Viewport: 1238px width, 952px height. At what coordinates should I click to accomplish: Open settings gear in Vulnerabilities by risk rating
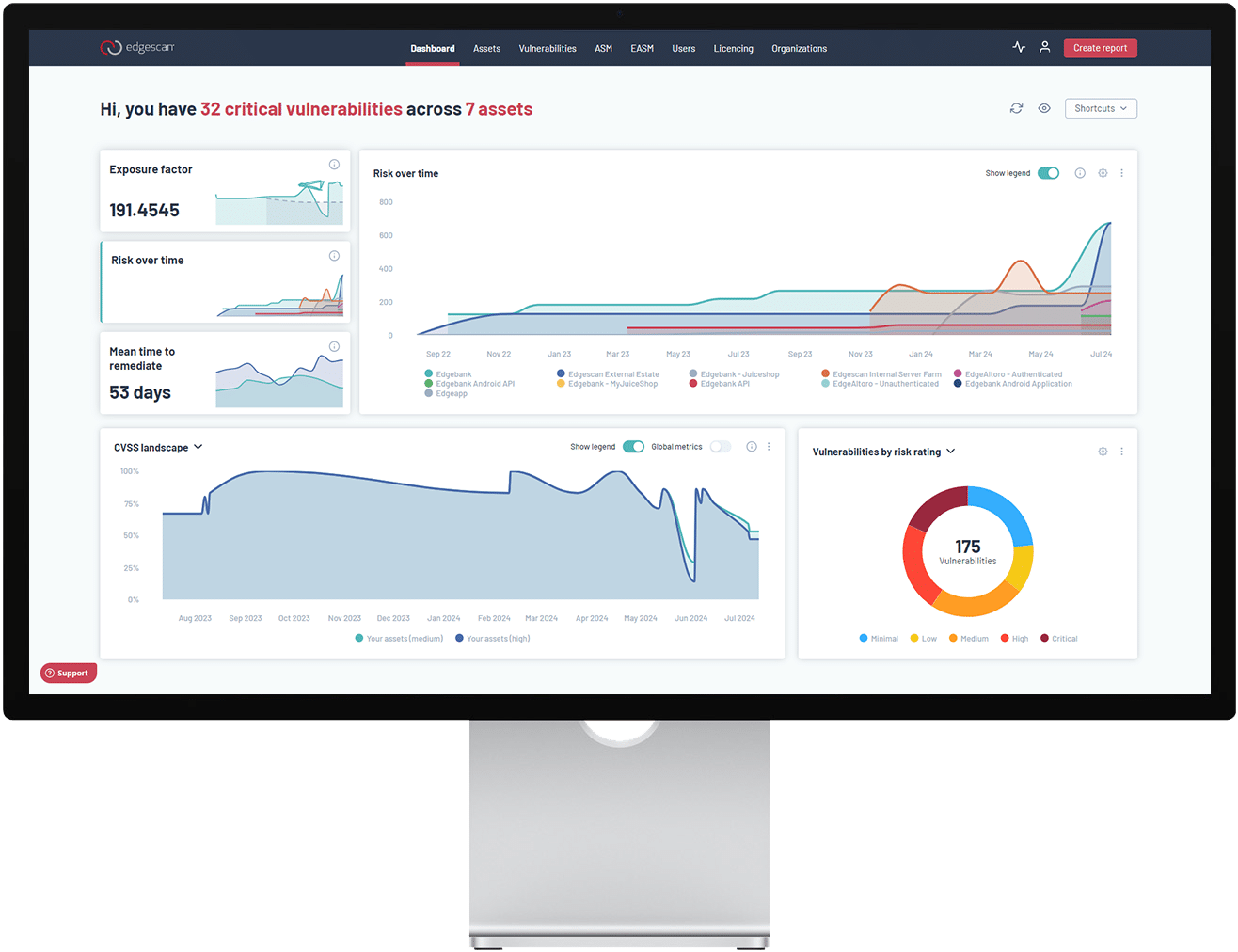coord(1103,452)
